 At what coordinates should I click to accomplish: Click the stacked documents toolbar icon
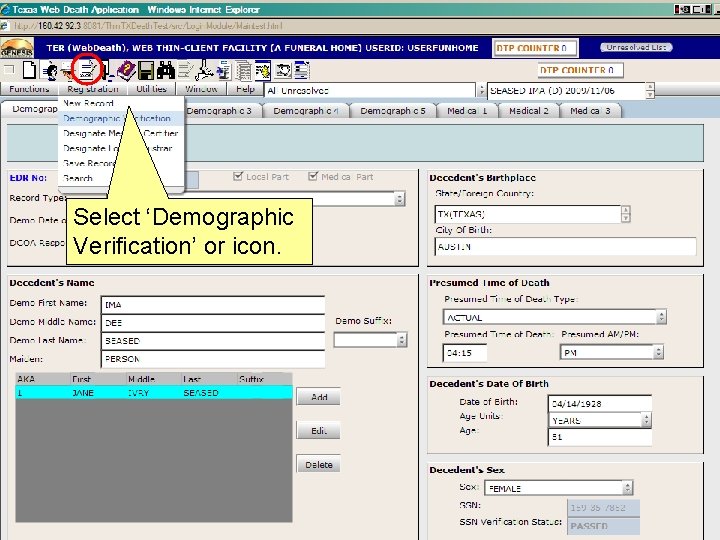point(244,71)
